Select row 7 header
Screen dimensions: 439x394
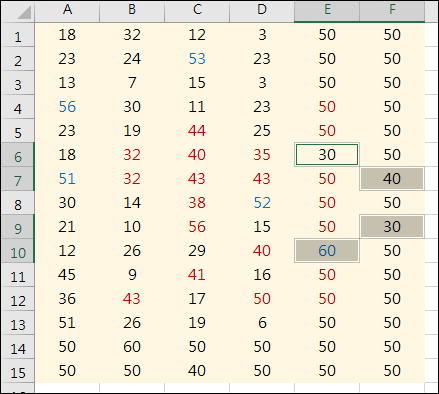click(x=18, y=179)
